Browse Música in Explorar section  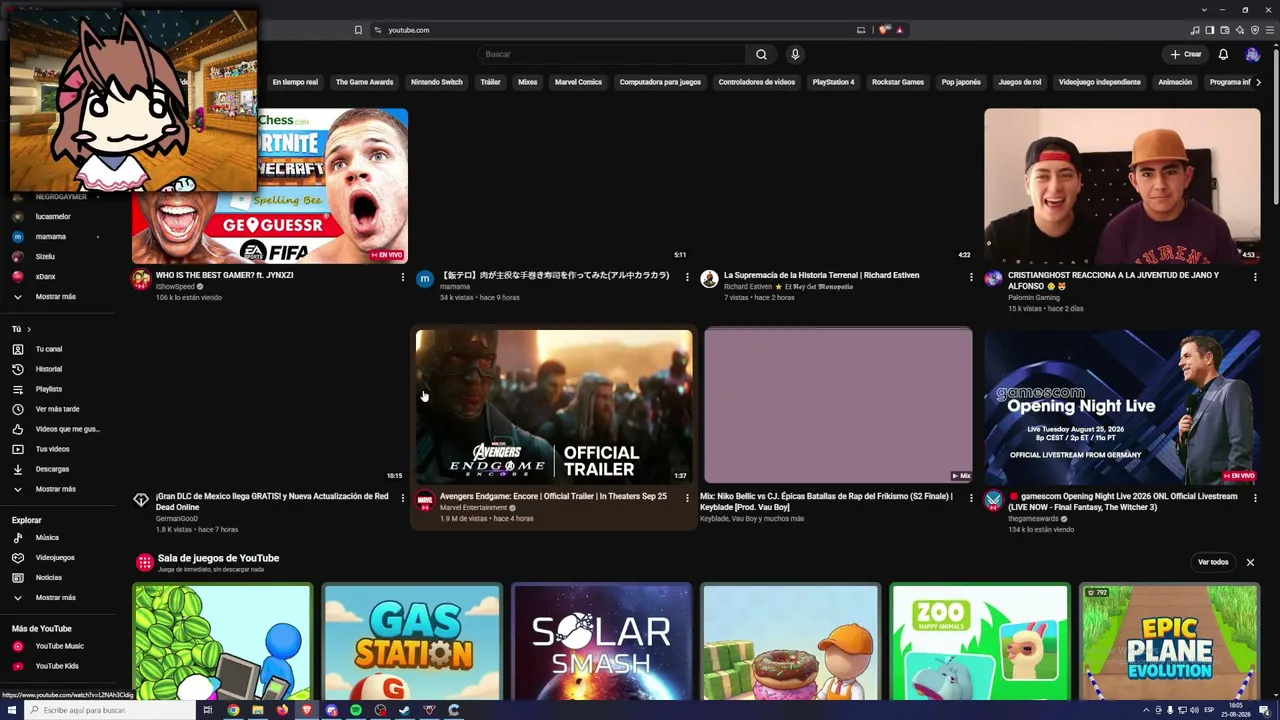[x=47, y=538]
